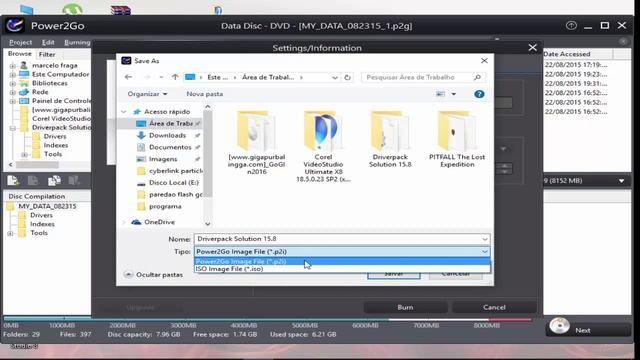640x360 pixels.
Task: Click Cancel in Settings/Information dialog
Action: (494, 307)
